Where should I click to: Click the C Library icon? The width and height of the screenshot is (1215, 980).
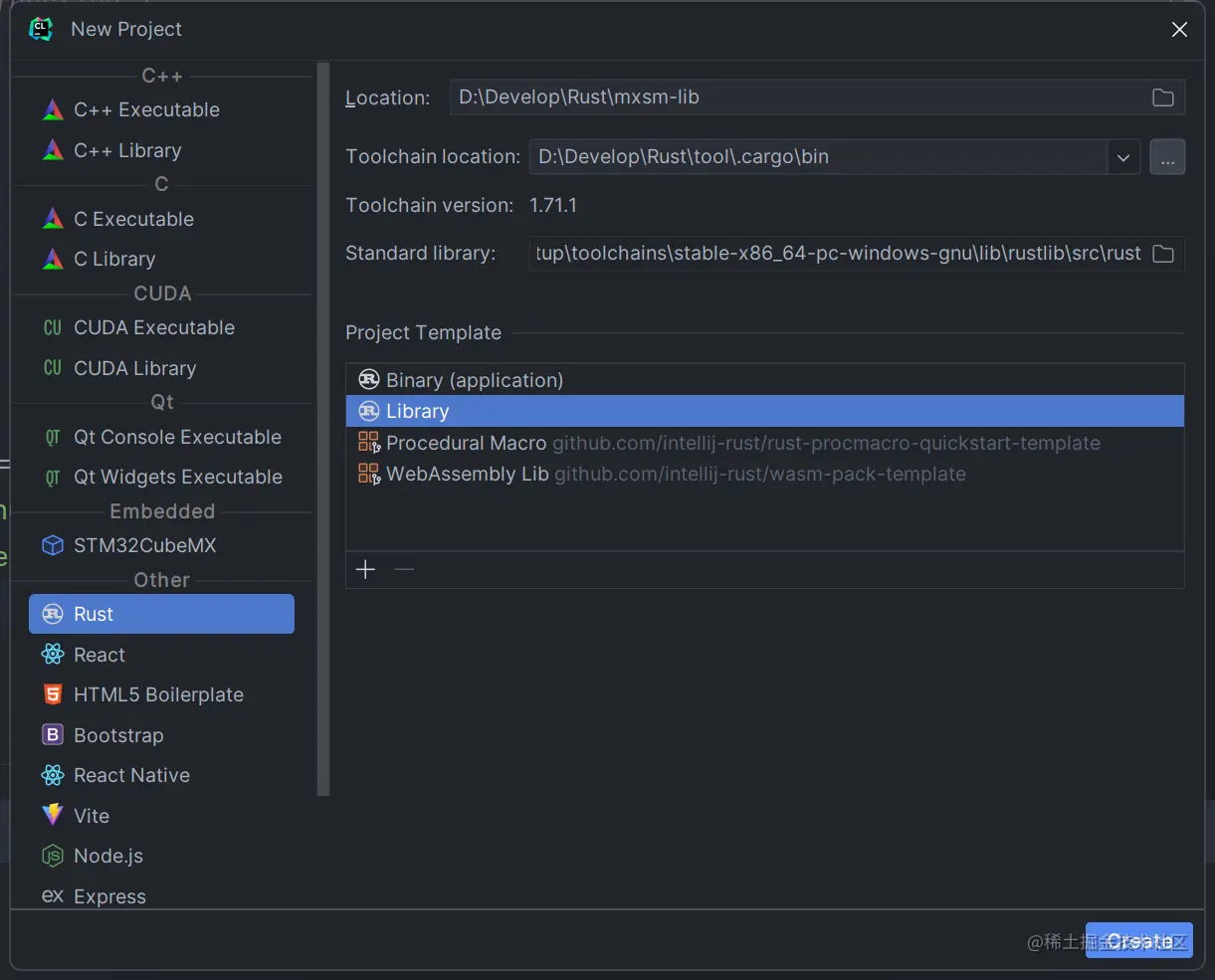click(x=53, y=259)
